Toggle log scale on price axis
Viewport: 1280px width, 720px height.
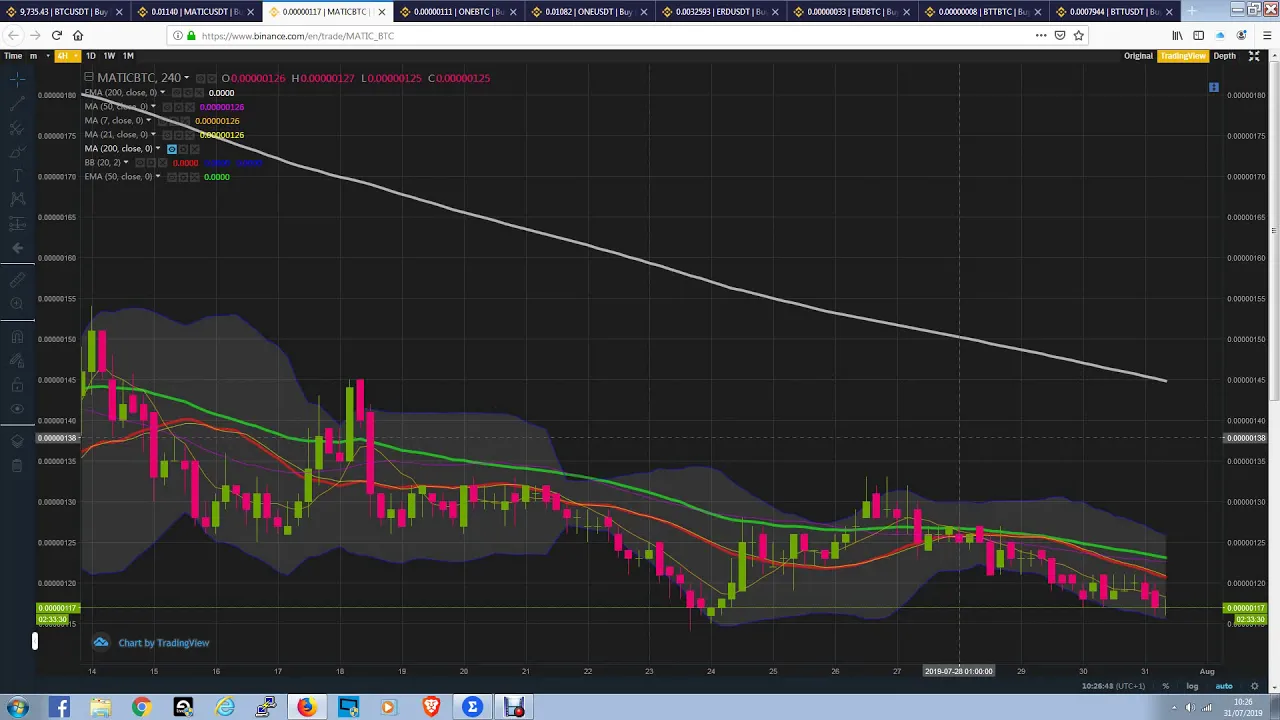[1192, 686]
